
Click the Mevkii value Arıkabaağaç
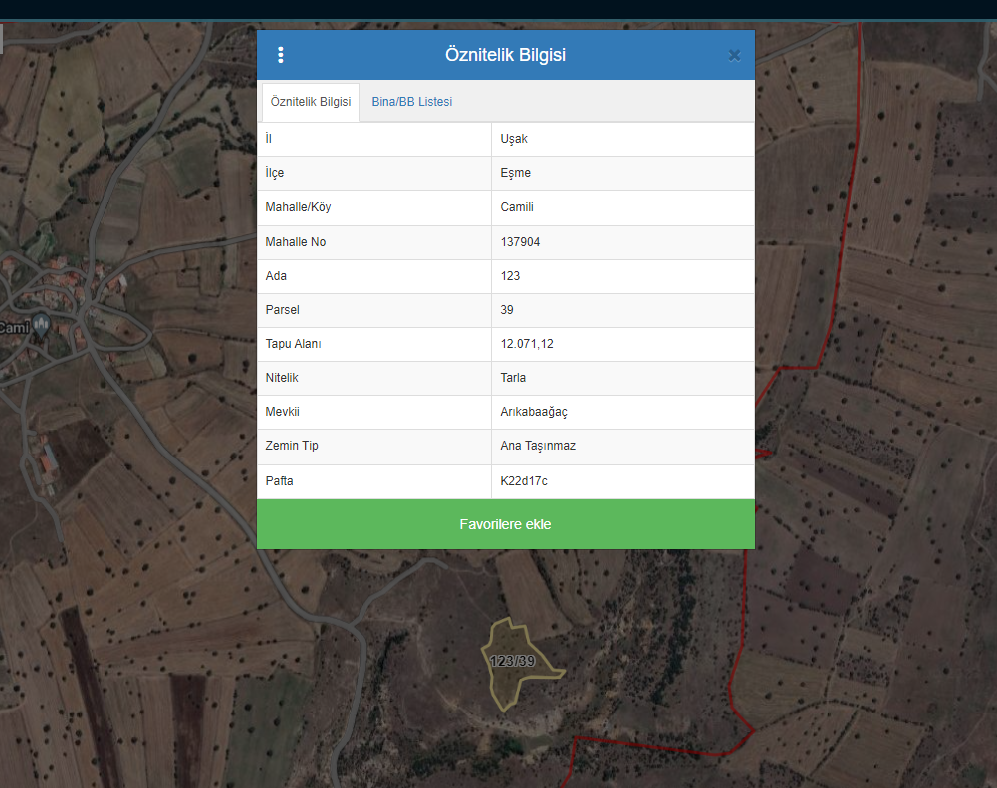(534, 412)
